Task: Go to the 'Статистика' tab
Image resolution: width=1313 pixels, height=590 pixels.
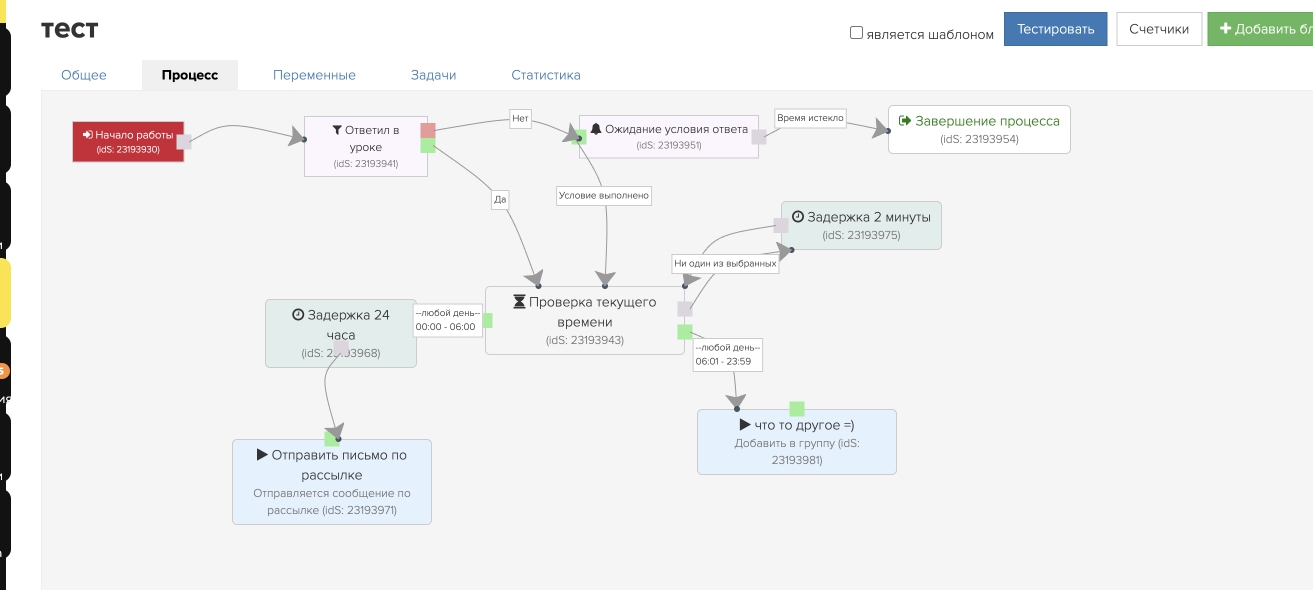Action: pos(545,75)
